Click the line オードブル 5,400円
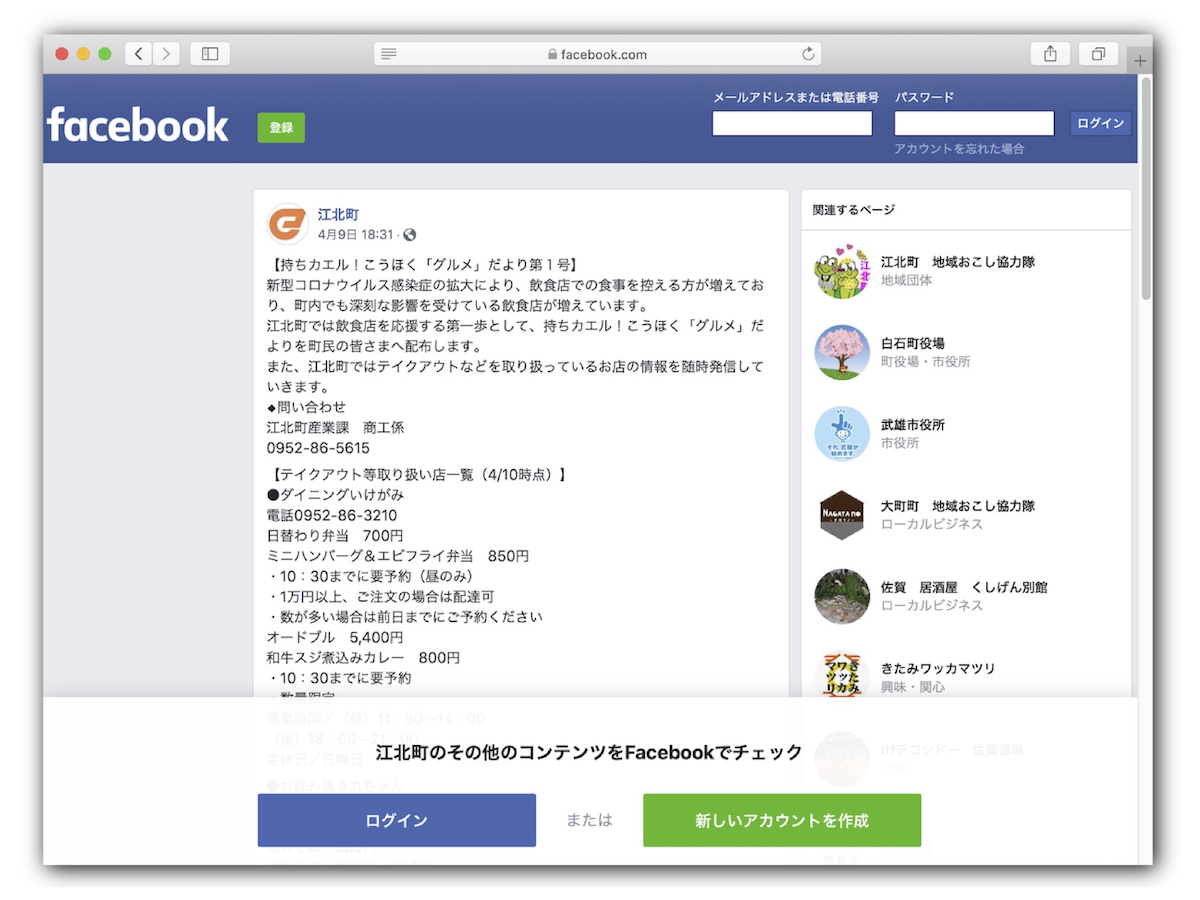Image resolution: width=1200 pixels, height=900 pixels. 335,637
